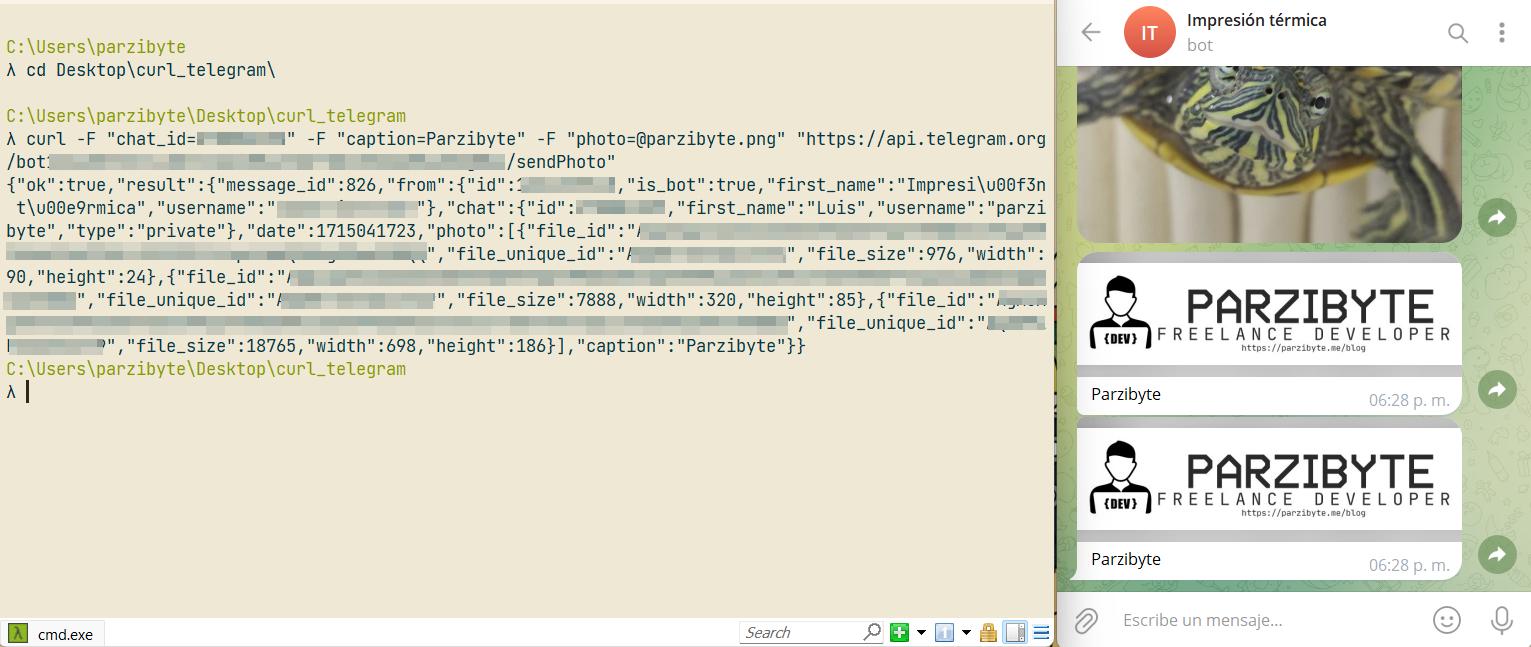Open the dropdown arrow beside the console 1 icon

[x=966, y=632]
